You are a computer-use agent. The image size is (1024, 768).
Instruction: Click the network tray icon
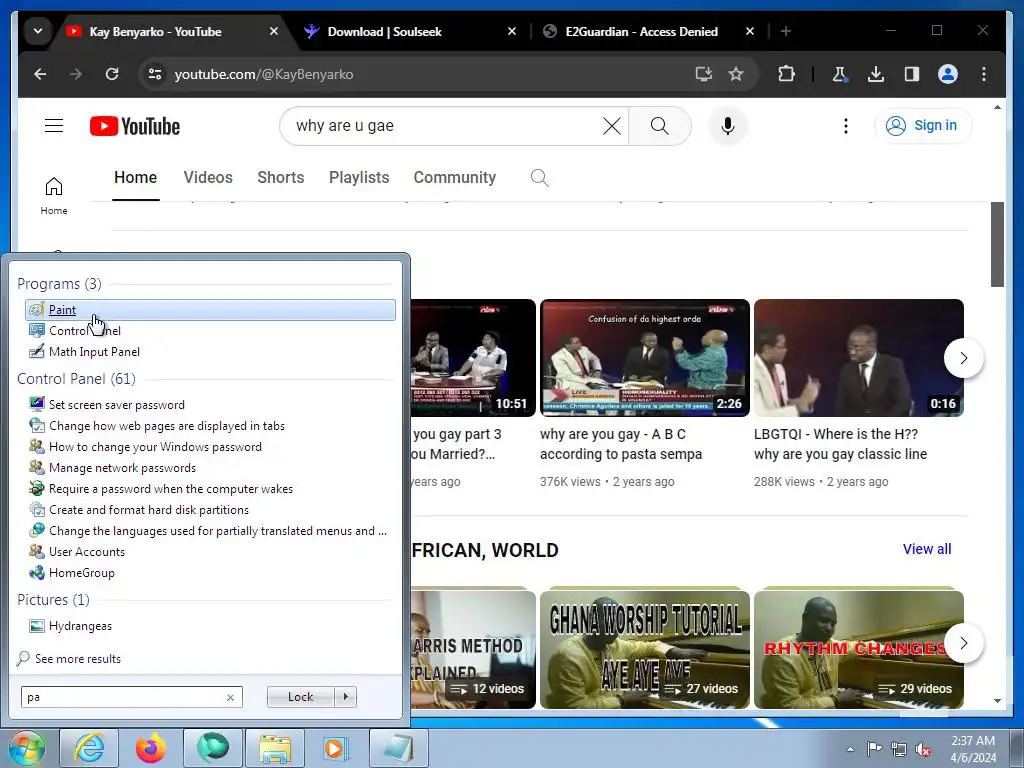(899, 749)
